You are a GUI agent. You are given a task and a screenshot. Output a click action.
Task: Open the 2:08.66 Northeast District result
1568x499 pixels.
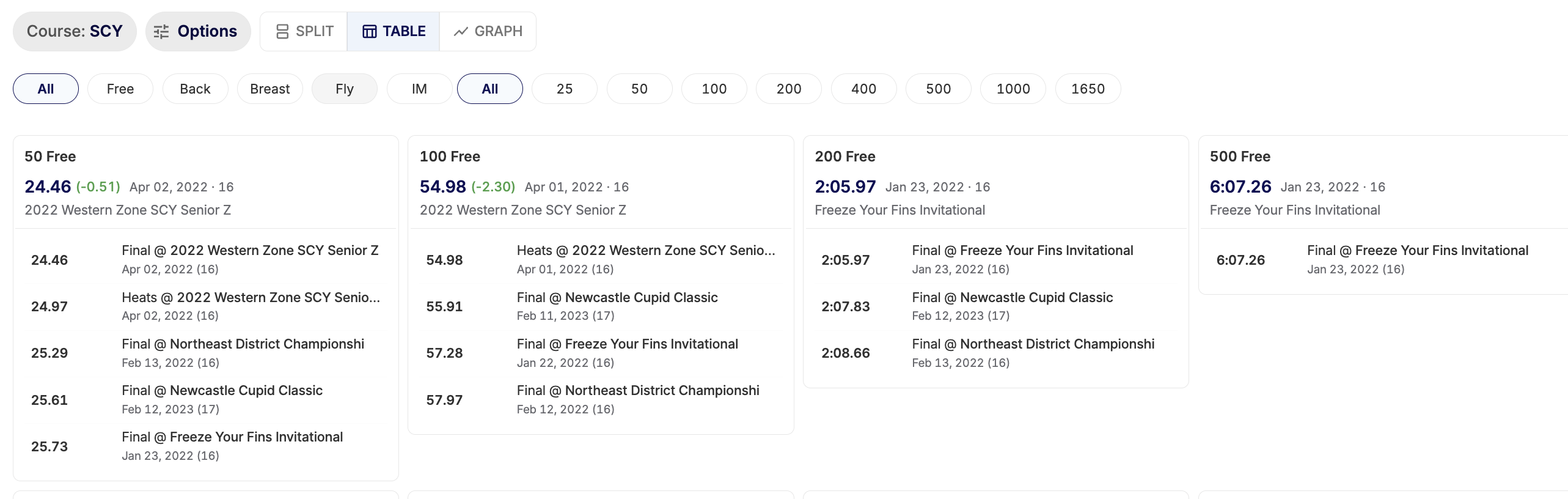tap(996, 353)
